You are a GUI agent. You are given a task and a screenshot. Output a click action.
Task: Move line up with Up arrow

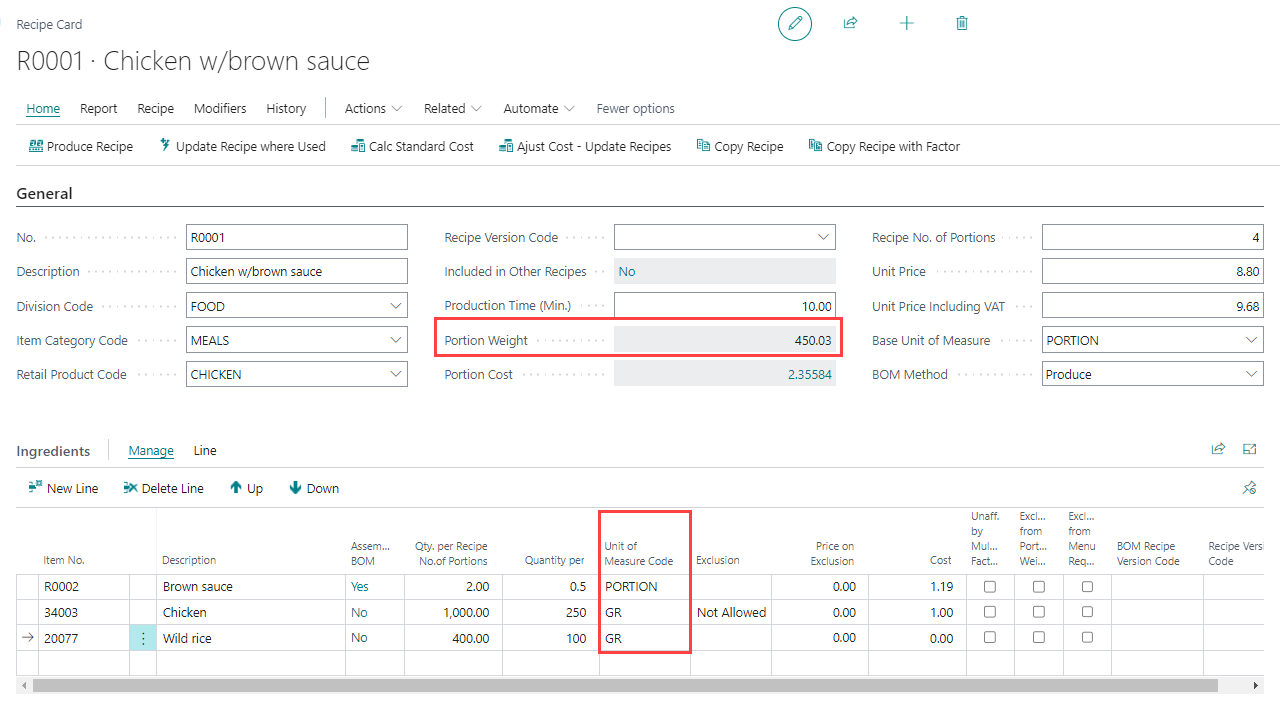coord(246,488)
